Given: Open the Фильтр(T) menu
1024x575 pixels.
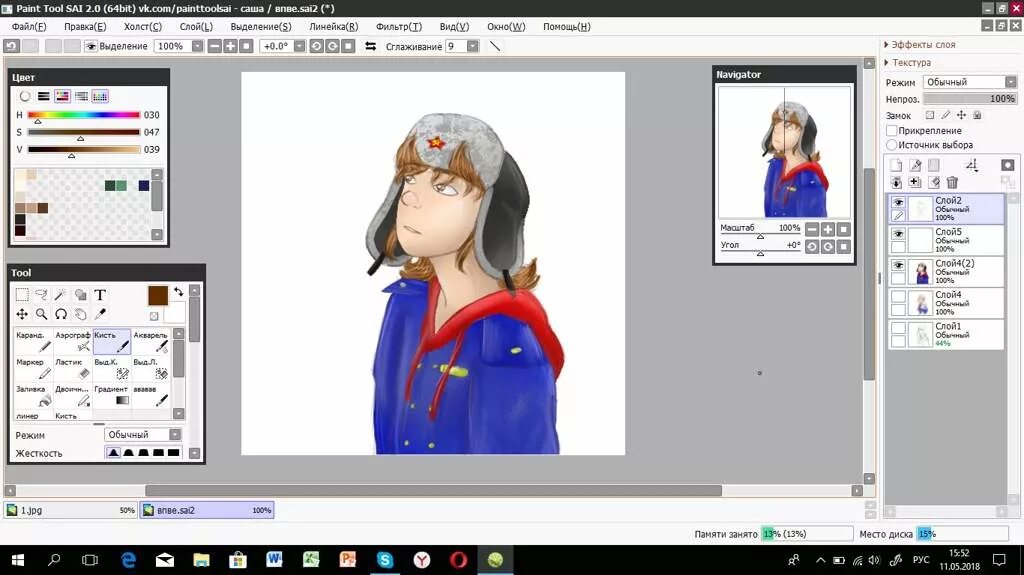Looking at the screenshot, I should (398, 27).
